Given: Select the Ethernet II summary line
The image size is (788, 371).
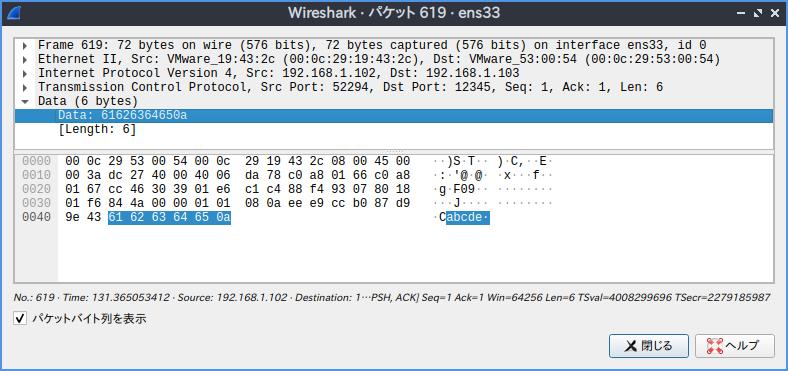Looking at the screenshot, I should coord(393,59).
